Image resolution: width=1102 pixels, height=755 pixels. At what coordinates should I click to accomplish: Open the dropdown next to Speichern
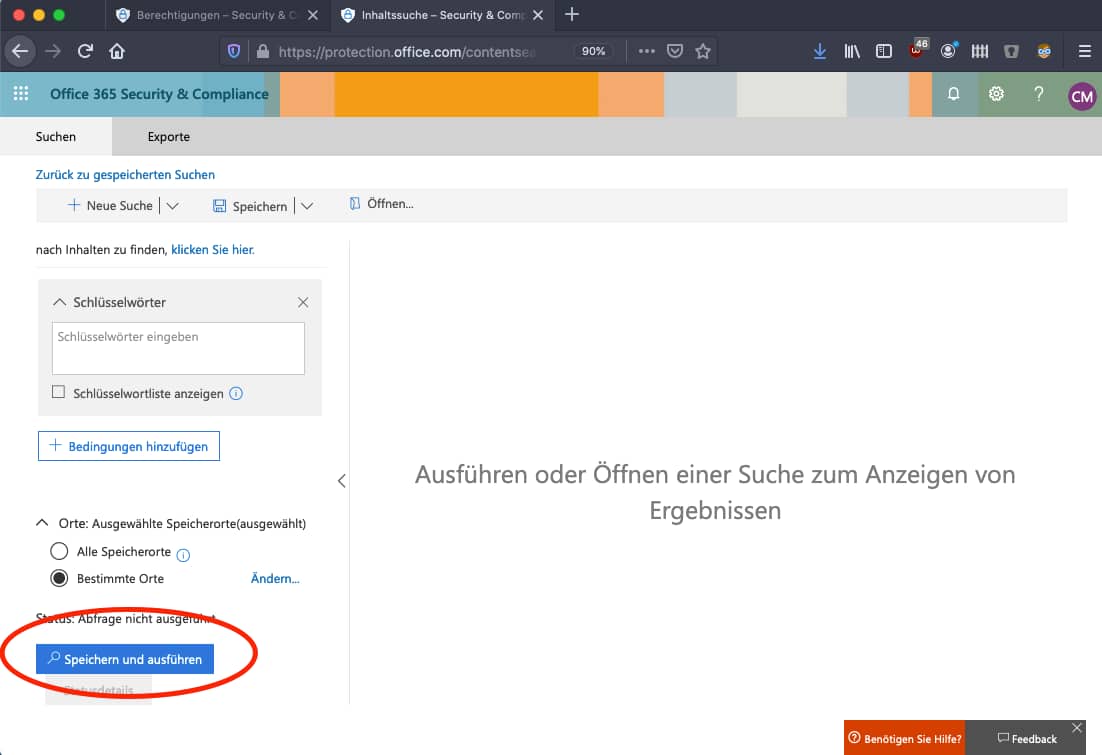coord(307,204)
